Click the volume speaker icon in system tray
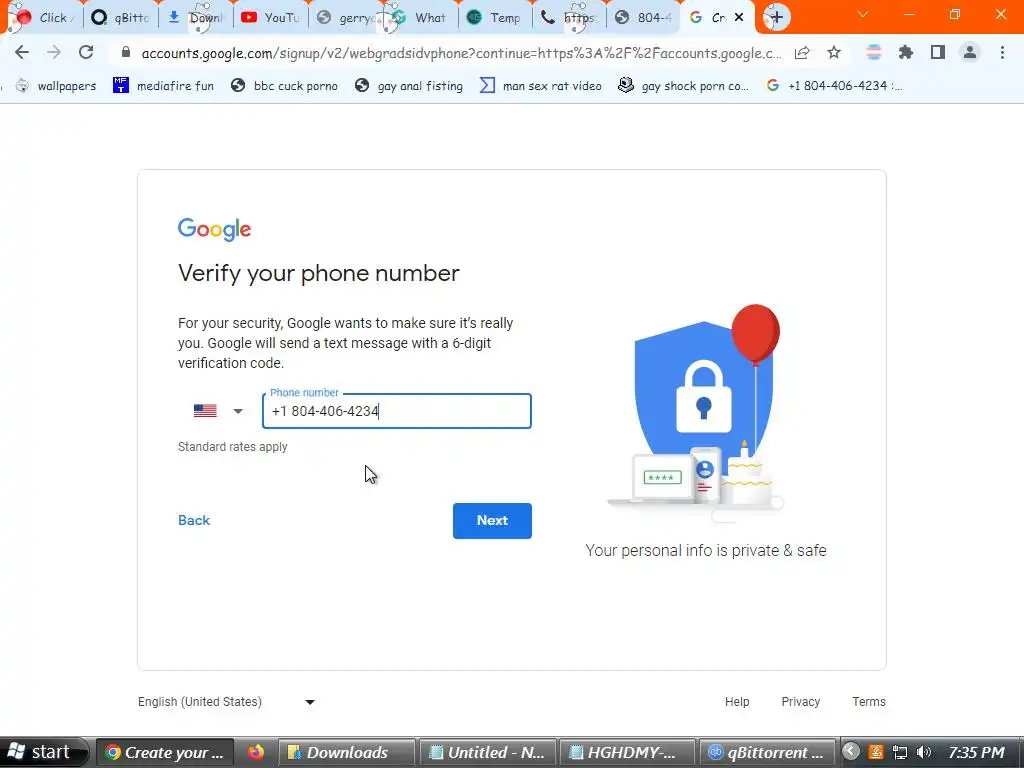Screen dimensions: 1024x768 [923, 752]
